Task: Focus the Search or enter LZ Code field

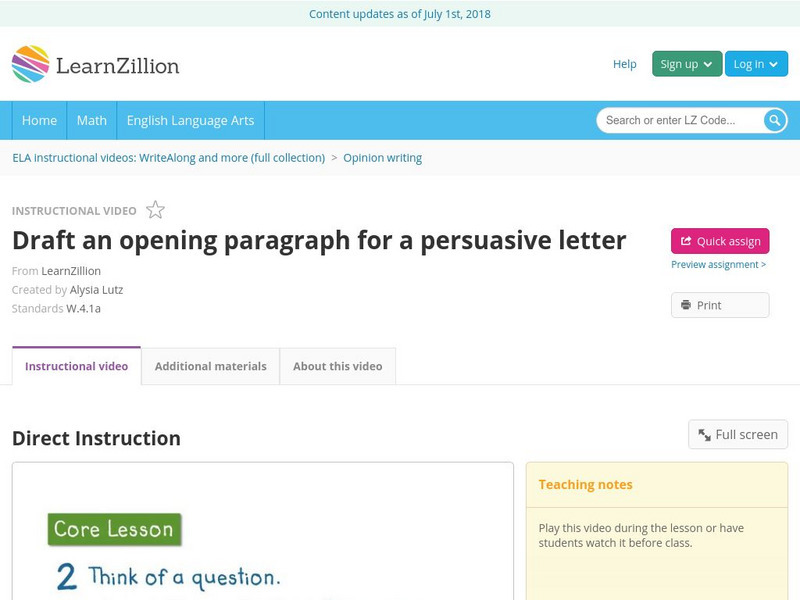Action: pos(680,120)
